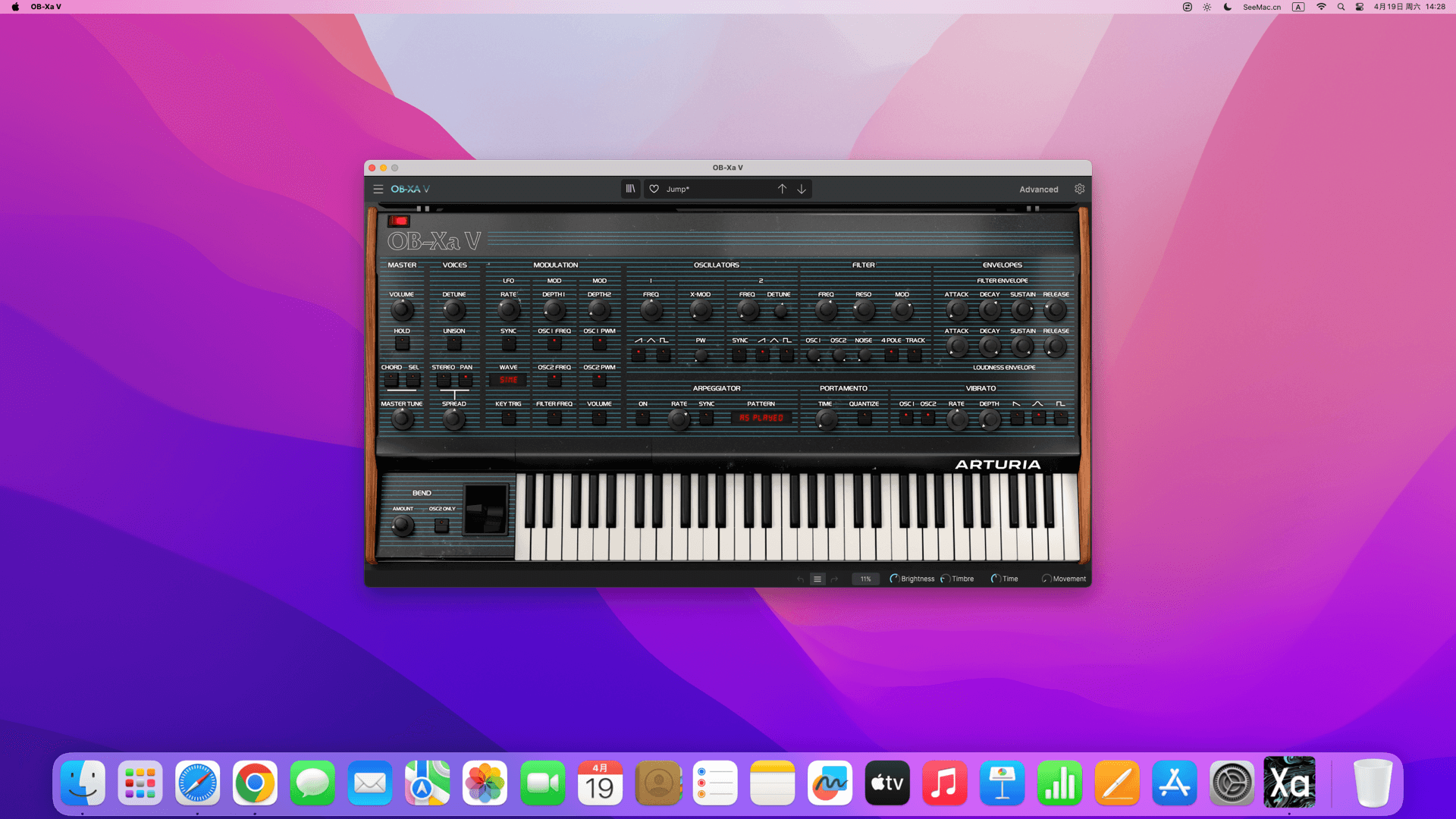This screenshot has height=819, width=1456.
Task: Click the 11% CPU meter button
Action: point(865,579)
